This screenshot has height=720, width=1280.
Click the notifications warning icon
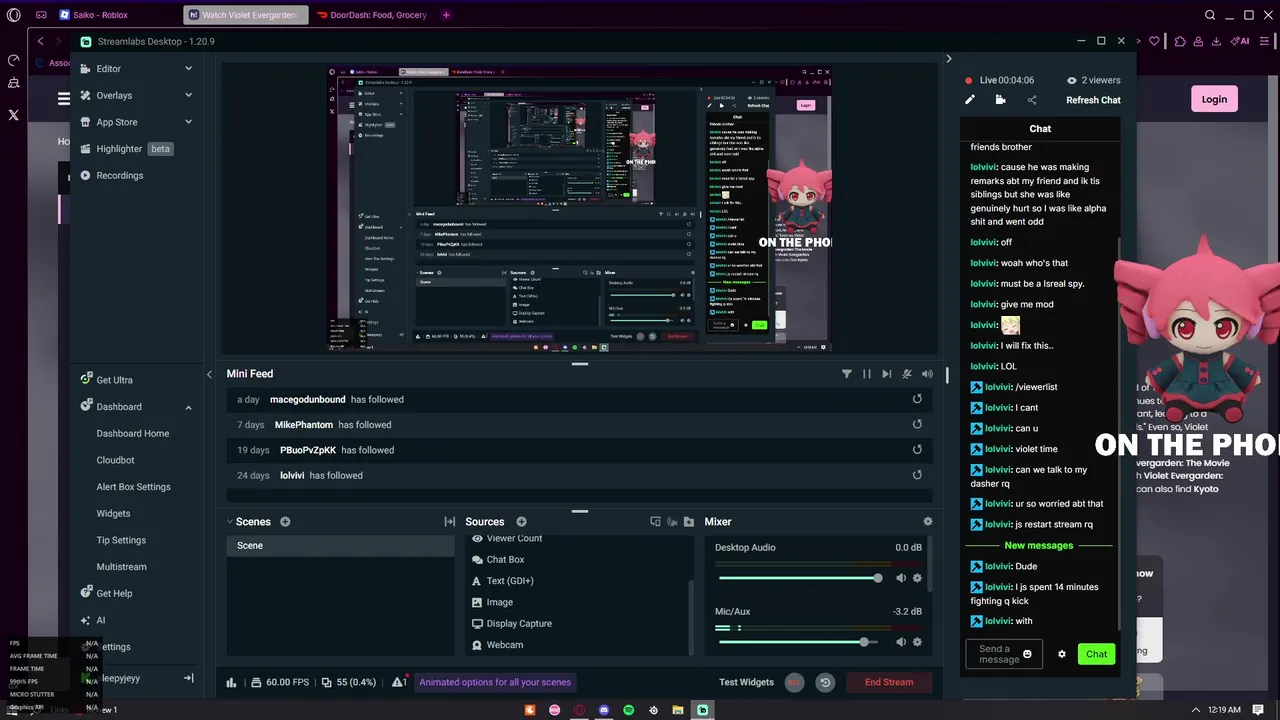[x=398, y=682]
